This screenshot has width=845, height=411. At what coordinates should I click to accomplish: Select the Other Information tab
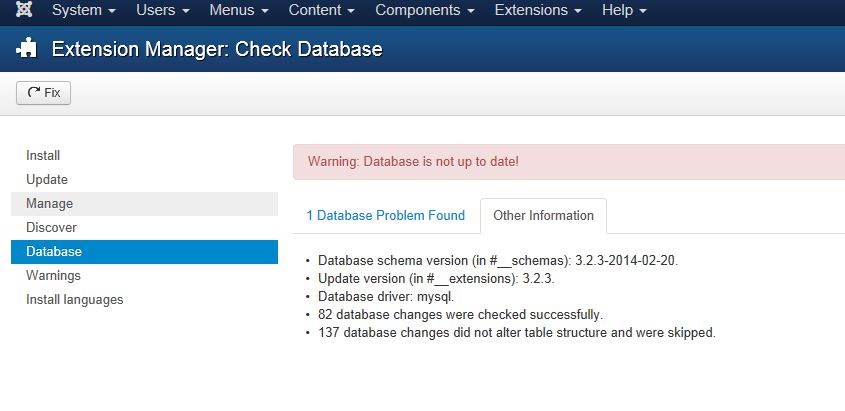(x=543, y=215)
